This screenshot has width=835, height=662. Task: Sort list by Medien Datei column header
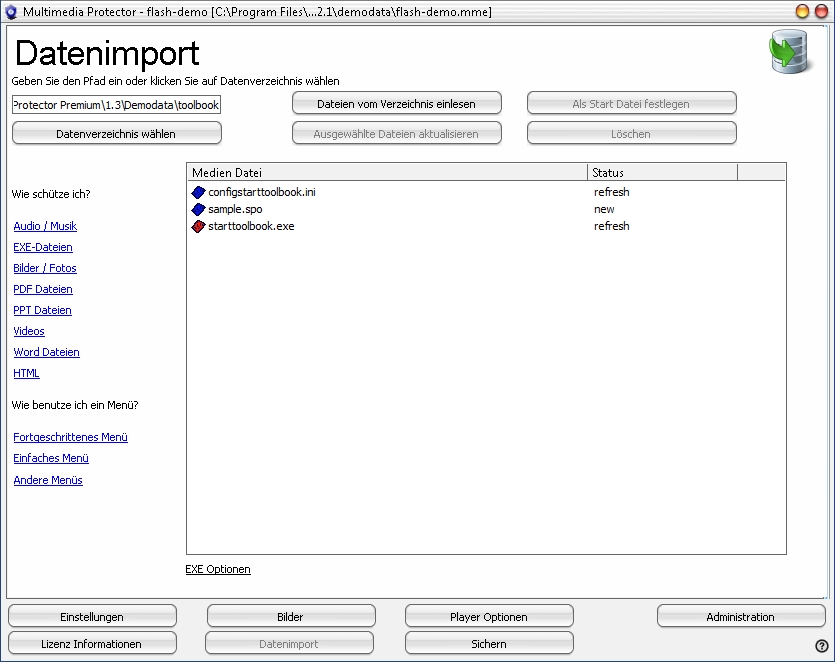[x=386, y=173]
